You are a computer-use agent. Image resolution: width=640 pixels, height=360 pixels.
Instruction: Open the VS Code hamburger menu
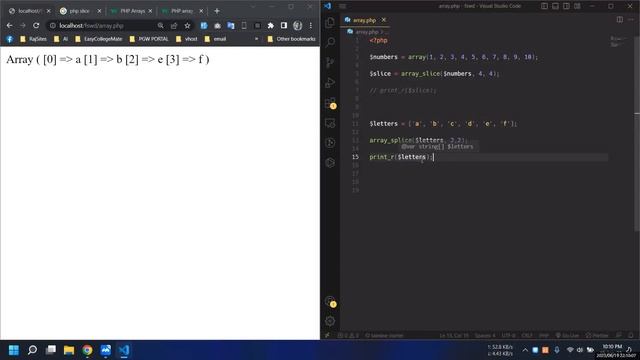click(x=342, y=6)
